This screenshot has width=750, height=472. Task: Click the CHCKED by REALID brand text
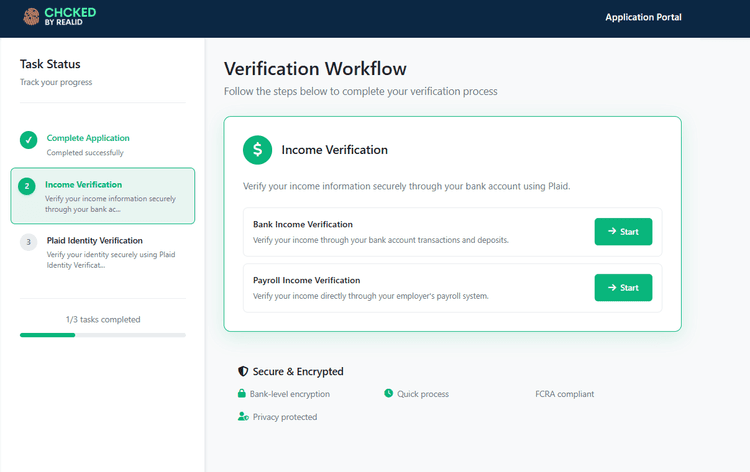point(70,17)
